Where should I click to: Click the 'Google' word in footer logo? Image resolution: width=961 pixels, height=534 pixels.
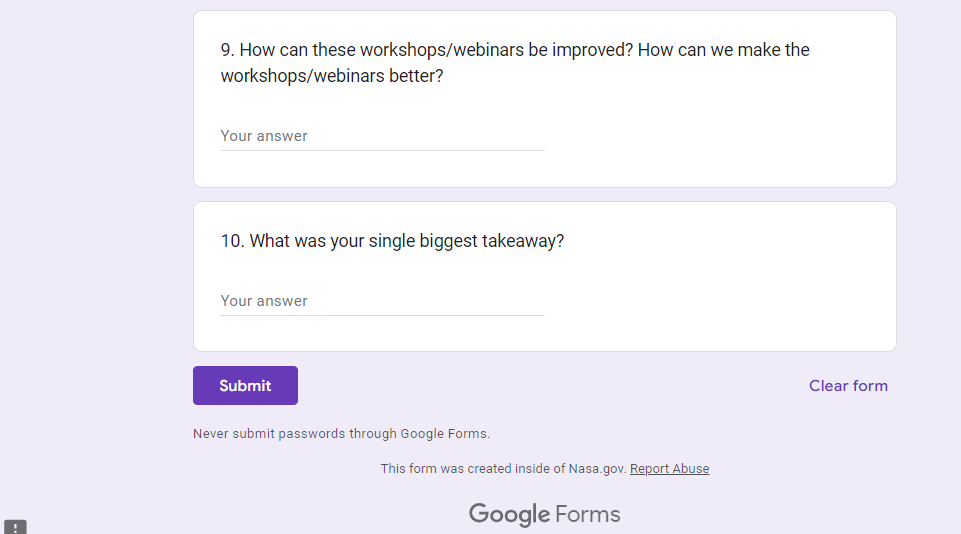tap(509, 515)
